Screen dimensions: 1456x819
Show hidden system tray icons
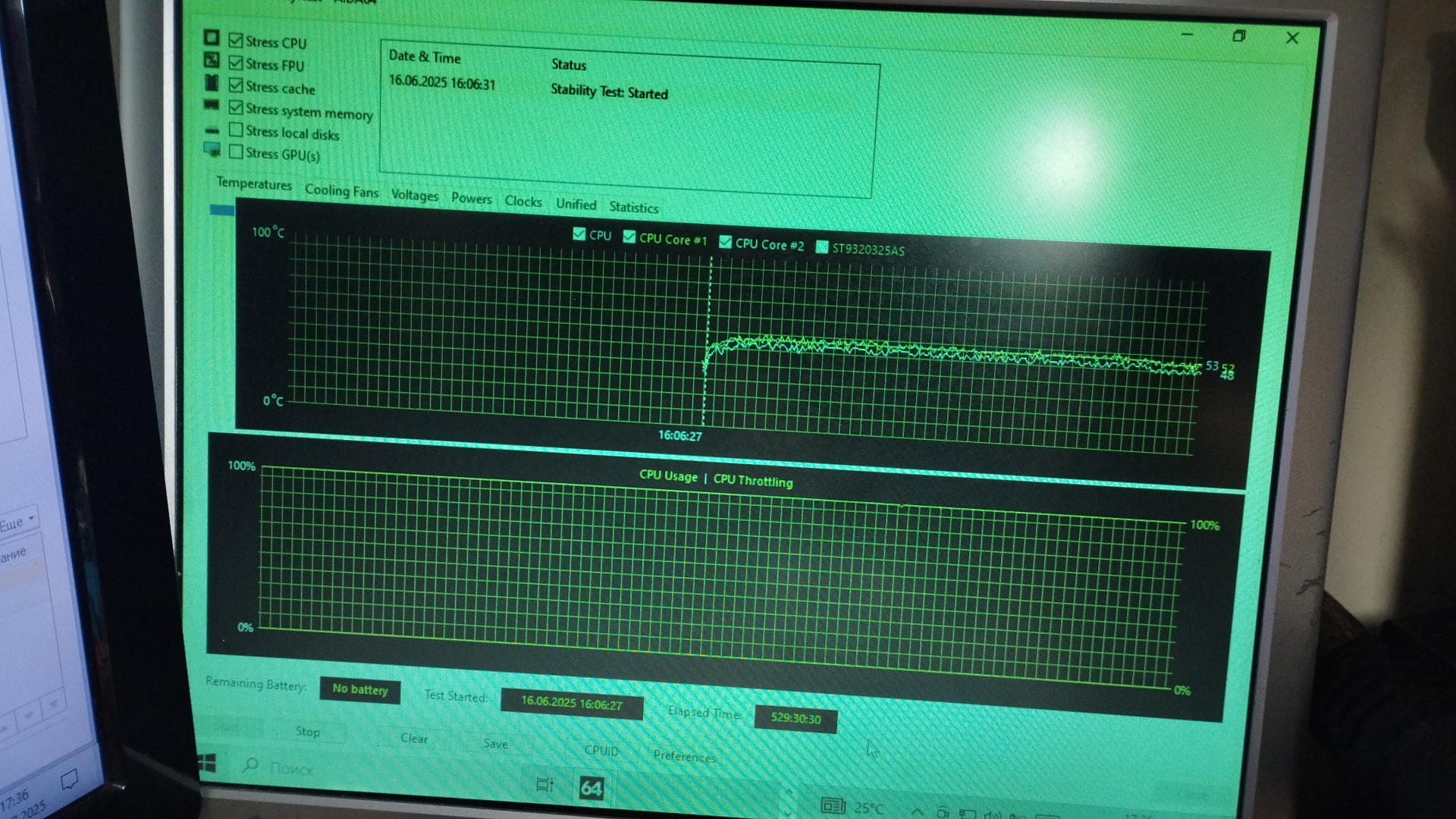[916, 811]
